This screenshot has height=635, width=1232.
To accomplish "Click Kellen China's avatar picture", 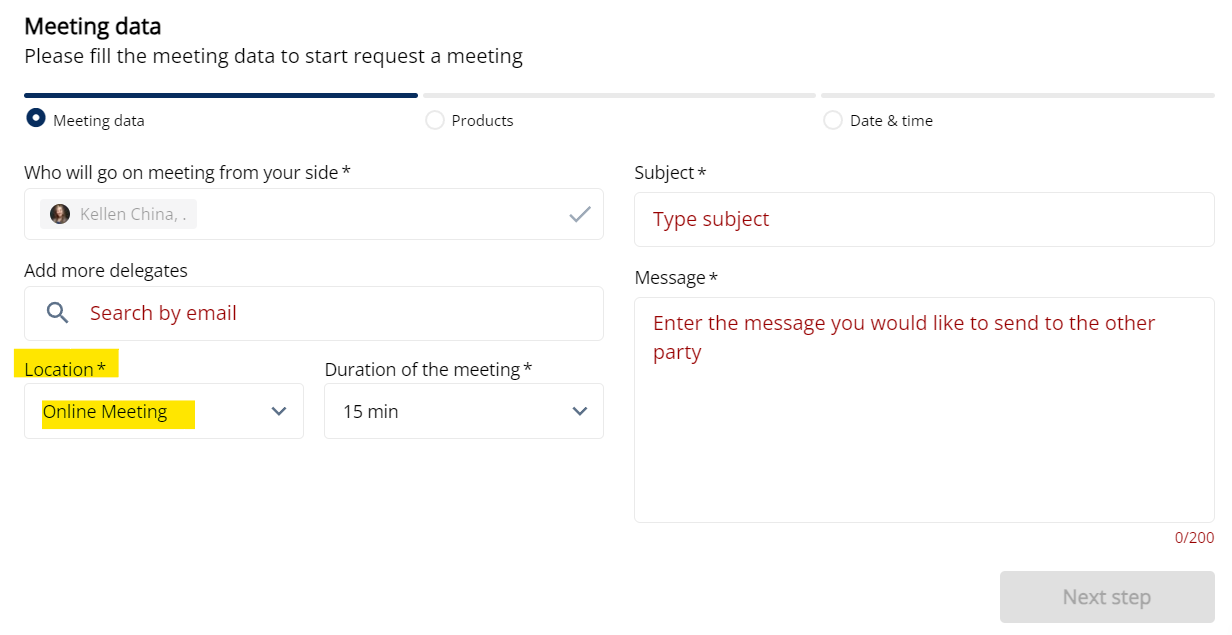I will pyautogui.click(x=60, y=214).
